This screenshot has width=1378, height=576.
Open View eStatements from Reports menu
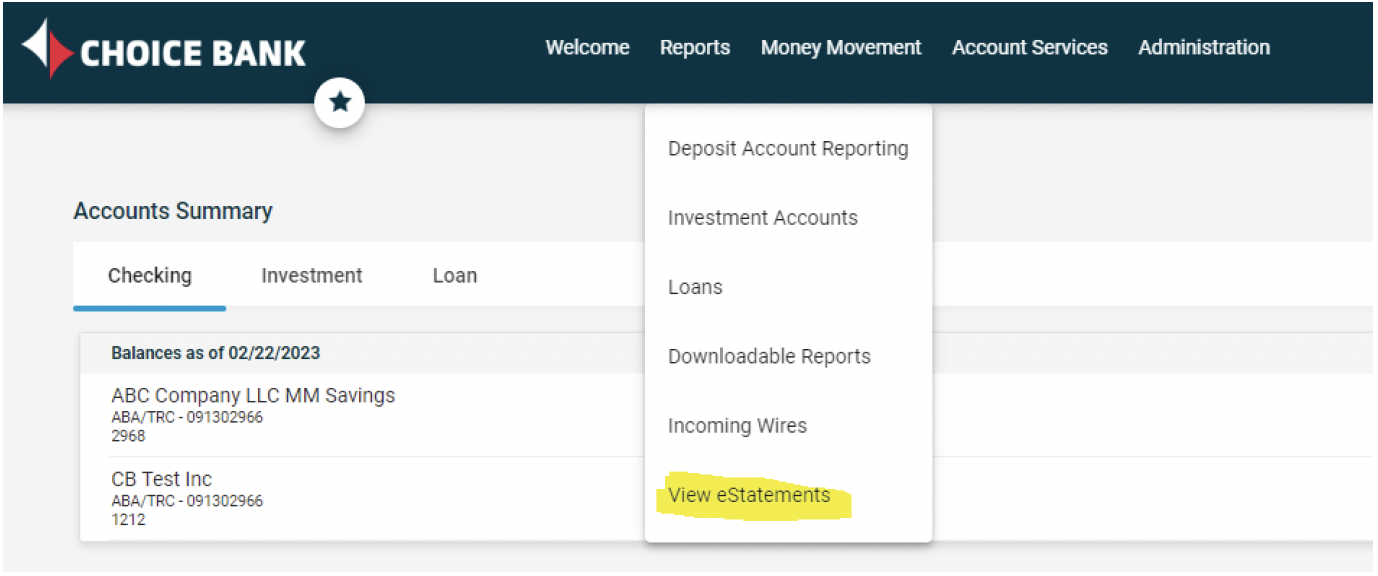tap(749, 495)
